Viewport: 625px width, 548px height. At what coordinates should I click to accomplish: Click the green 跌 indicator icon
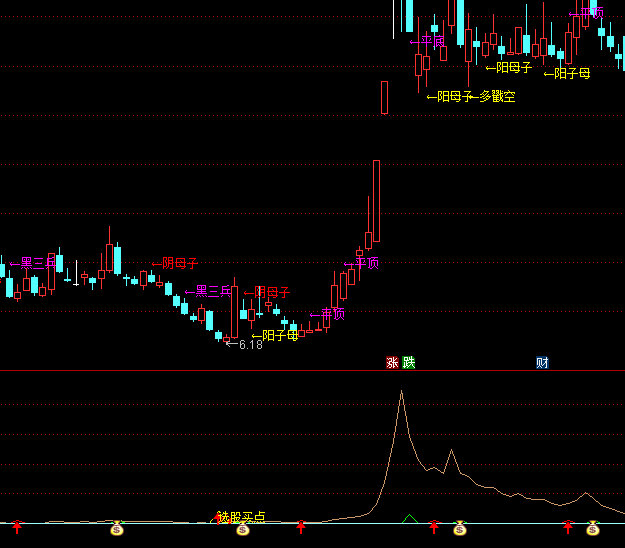click(408, 362)
